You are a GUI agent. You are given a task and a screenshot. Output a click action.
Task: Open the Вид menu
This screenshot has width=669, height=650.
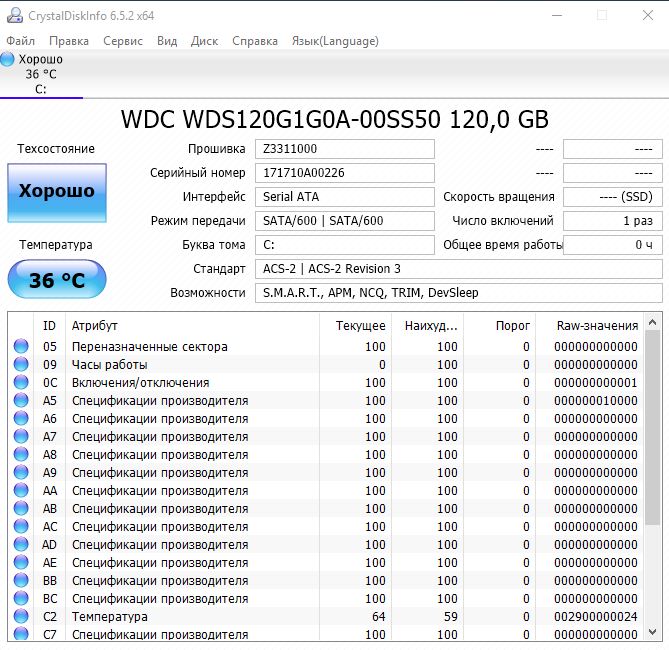point(167,41)
